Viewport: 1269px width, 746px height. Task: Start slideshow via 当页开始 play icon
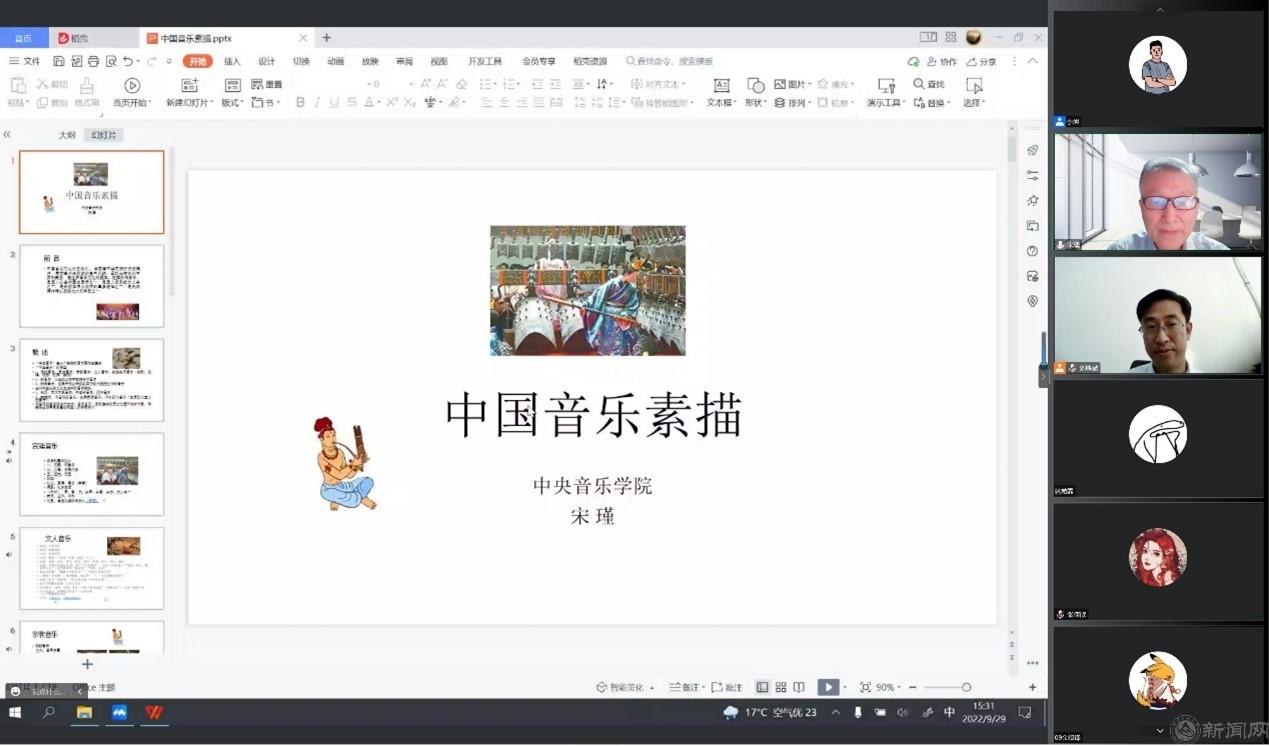coord(132,85)
